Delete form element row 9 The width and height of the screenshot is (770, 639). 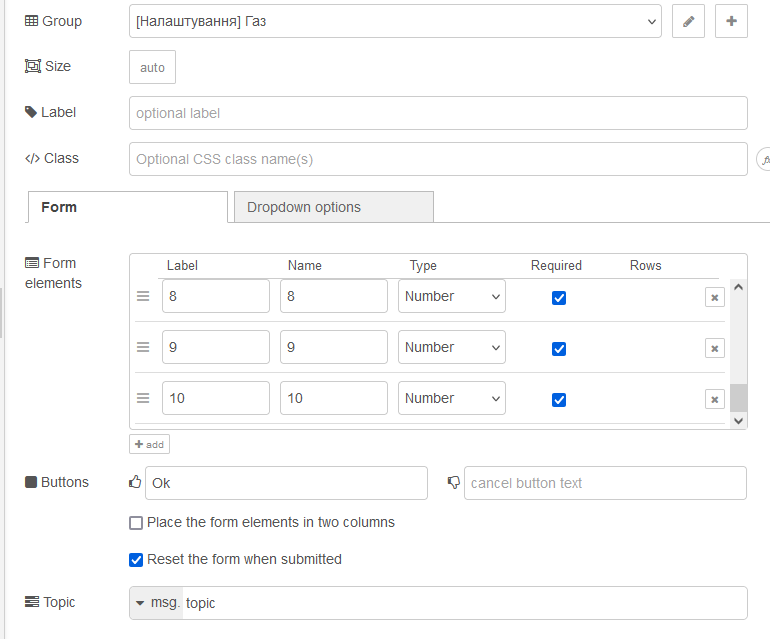coord(714,348)
